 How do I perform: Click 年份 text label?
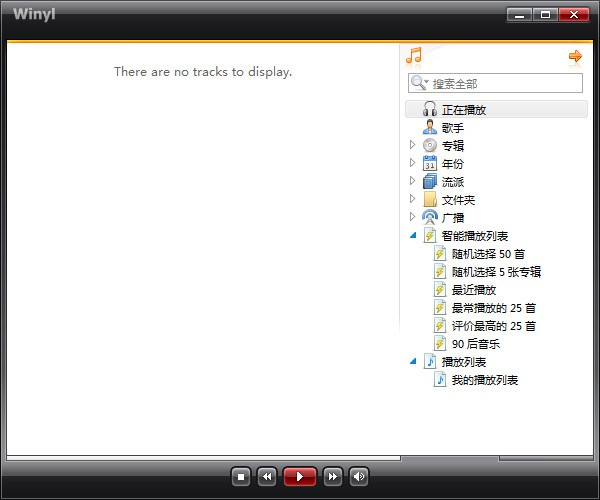pos(453,164)
